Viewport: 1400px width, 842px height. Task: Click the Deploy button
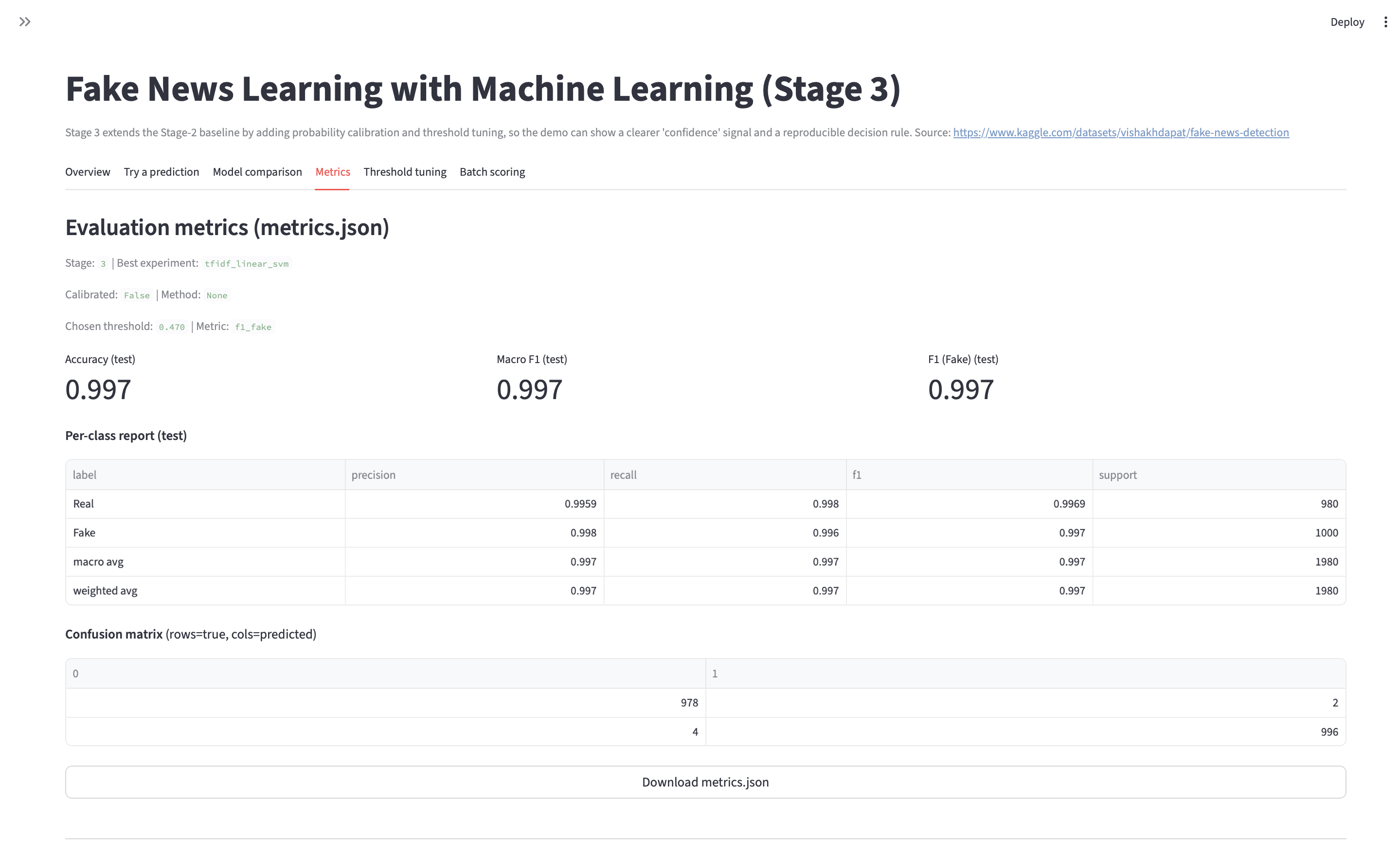(1347, 21)
